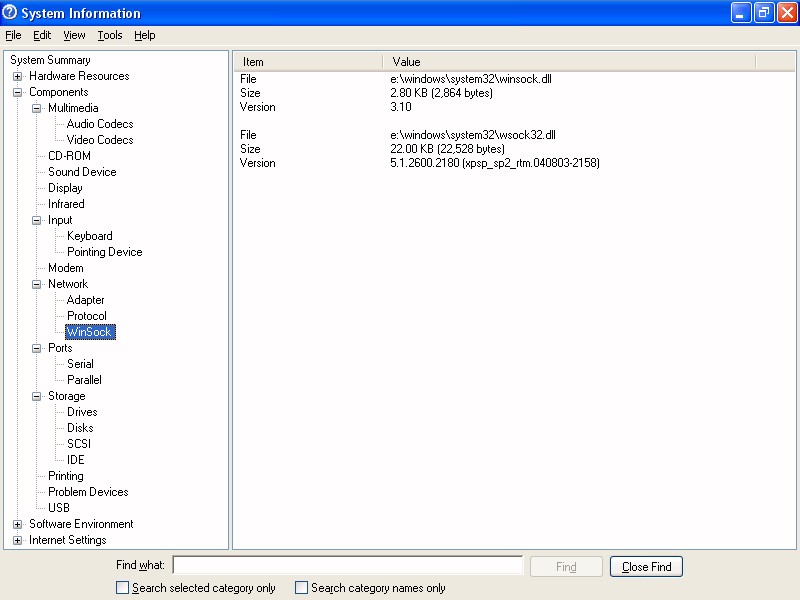The height and width of the screenshot is (600, 800).
Task: Select Pointing Device category
Action: 105,252
